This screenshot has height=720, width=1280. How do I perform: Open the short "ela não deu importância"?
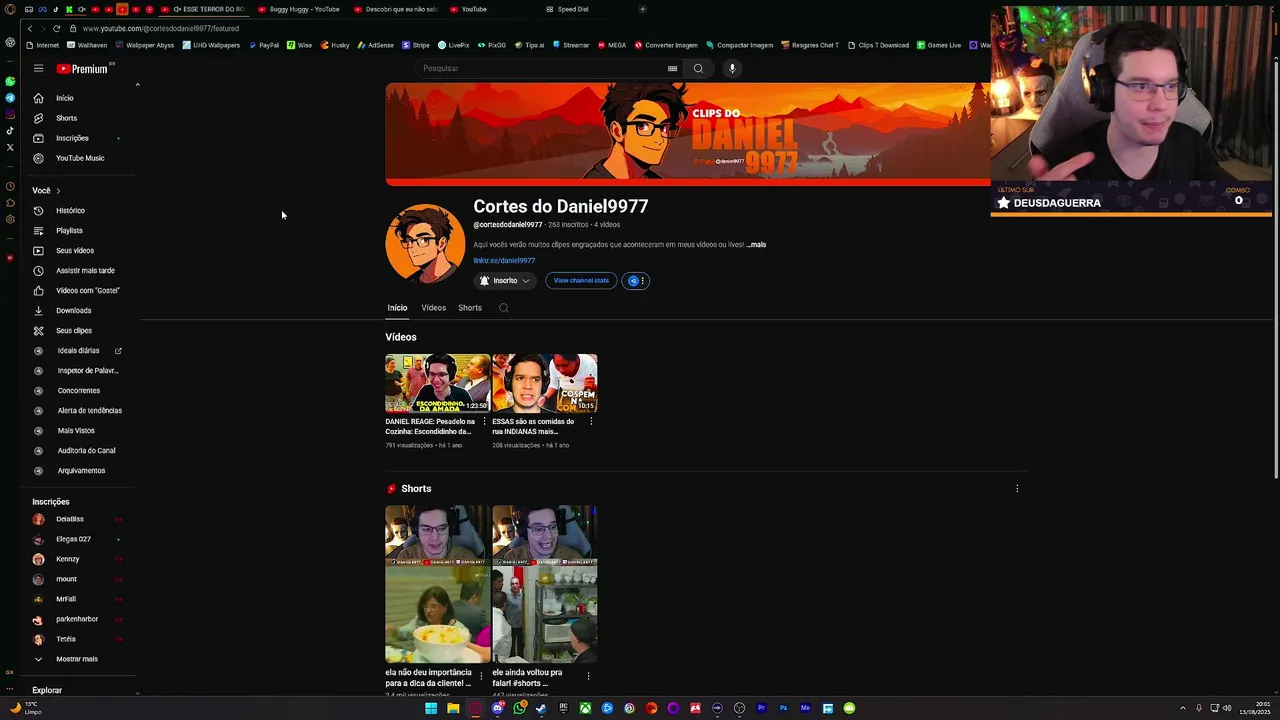[438, 584]
